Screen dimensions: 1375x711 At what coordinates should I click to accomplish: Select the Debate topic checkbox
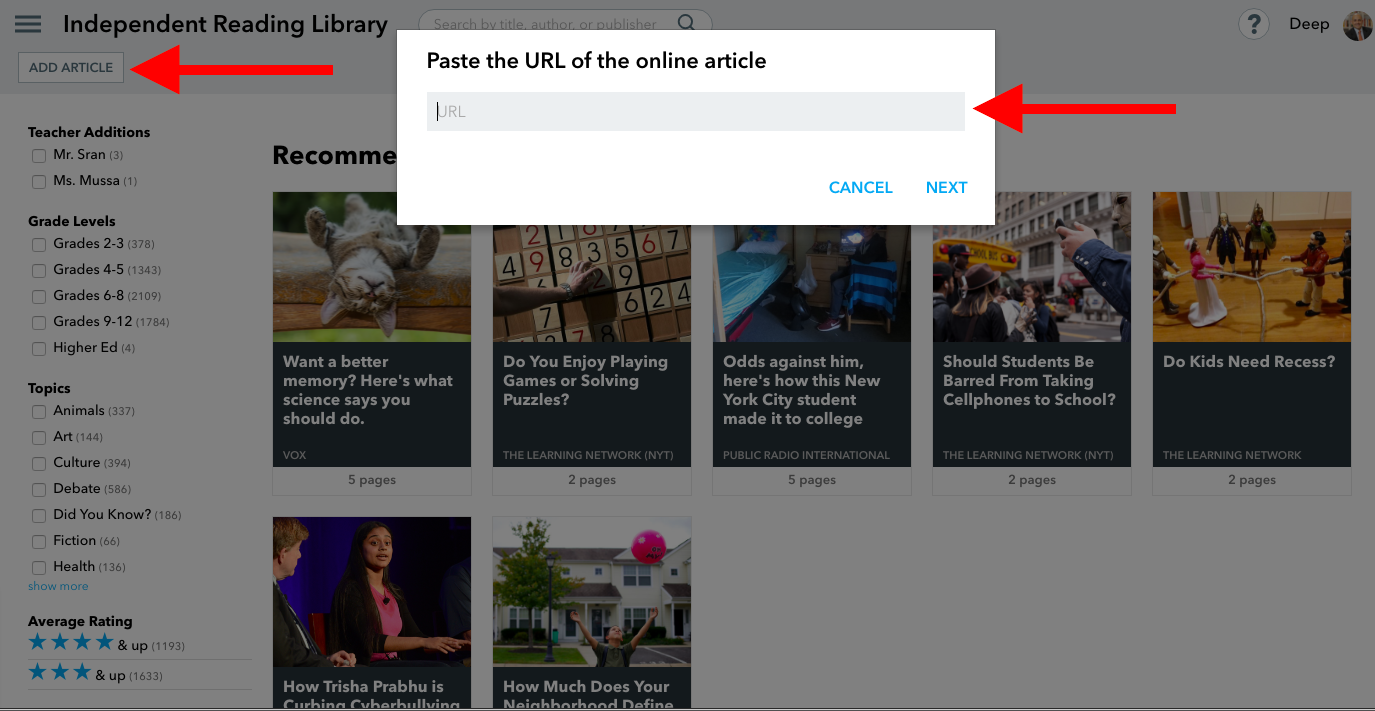39,490
